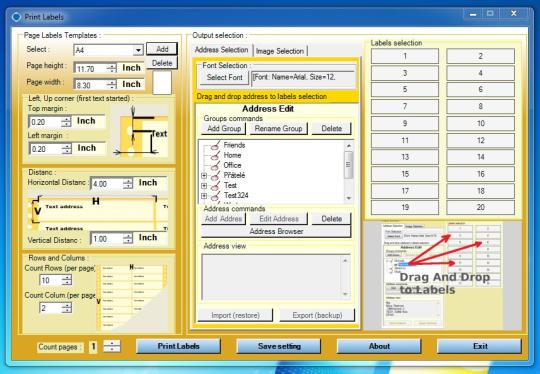
Task: Open the Address Browser
Action: 276,231
